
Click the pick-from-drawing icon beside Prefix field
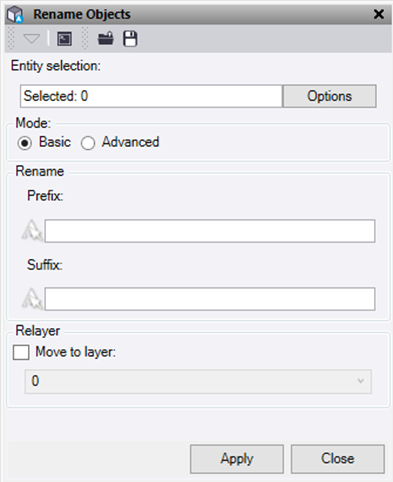click(32, 230)
